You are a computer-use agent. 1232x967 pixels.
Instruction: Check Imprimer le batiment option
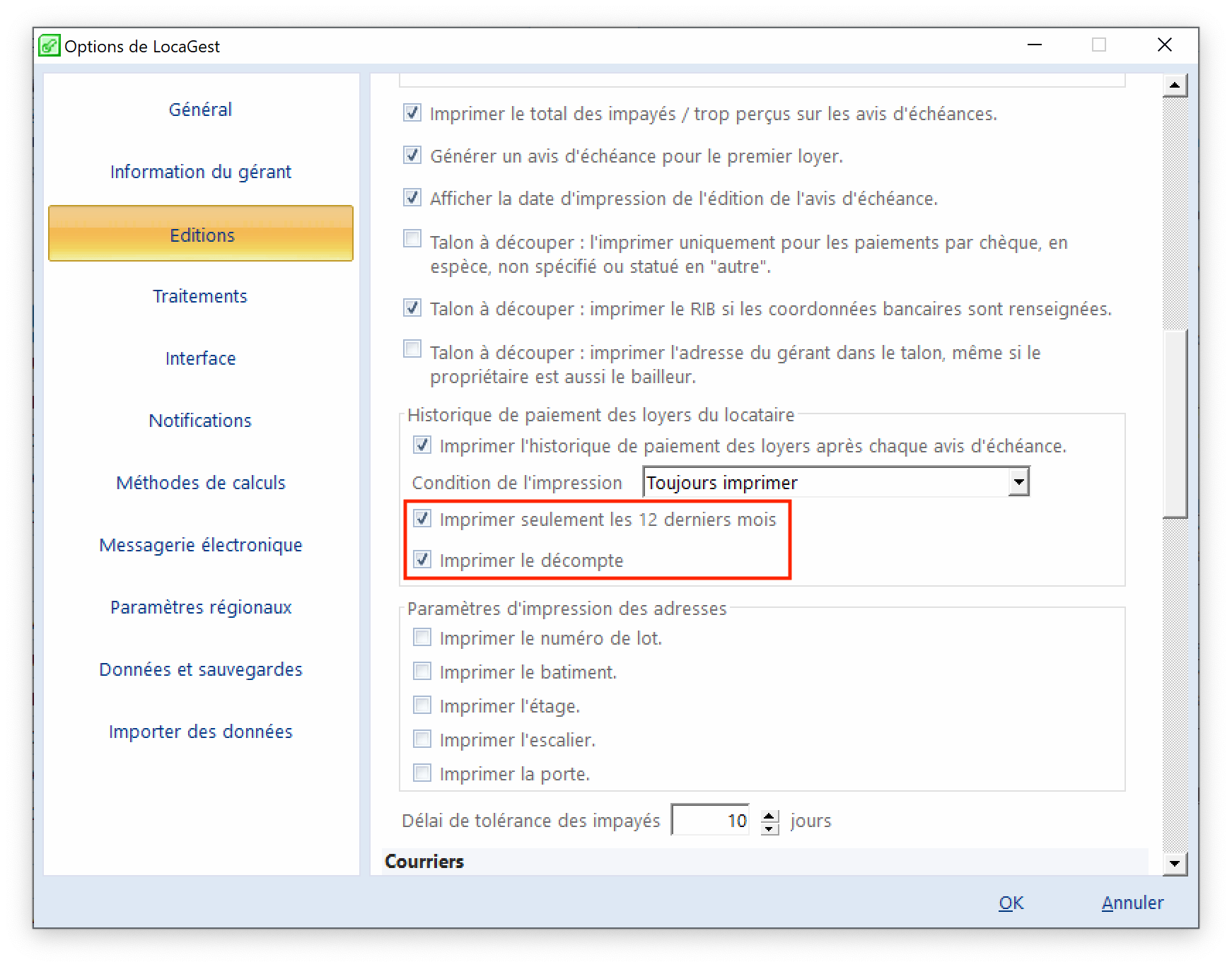point(422,670)
